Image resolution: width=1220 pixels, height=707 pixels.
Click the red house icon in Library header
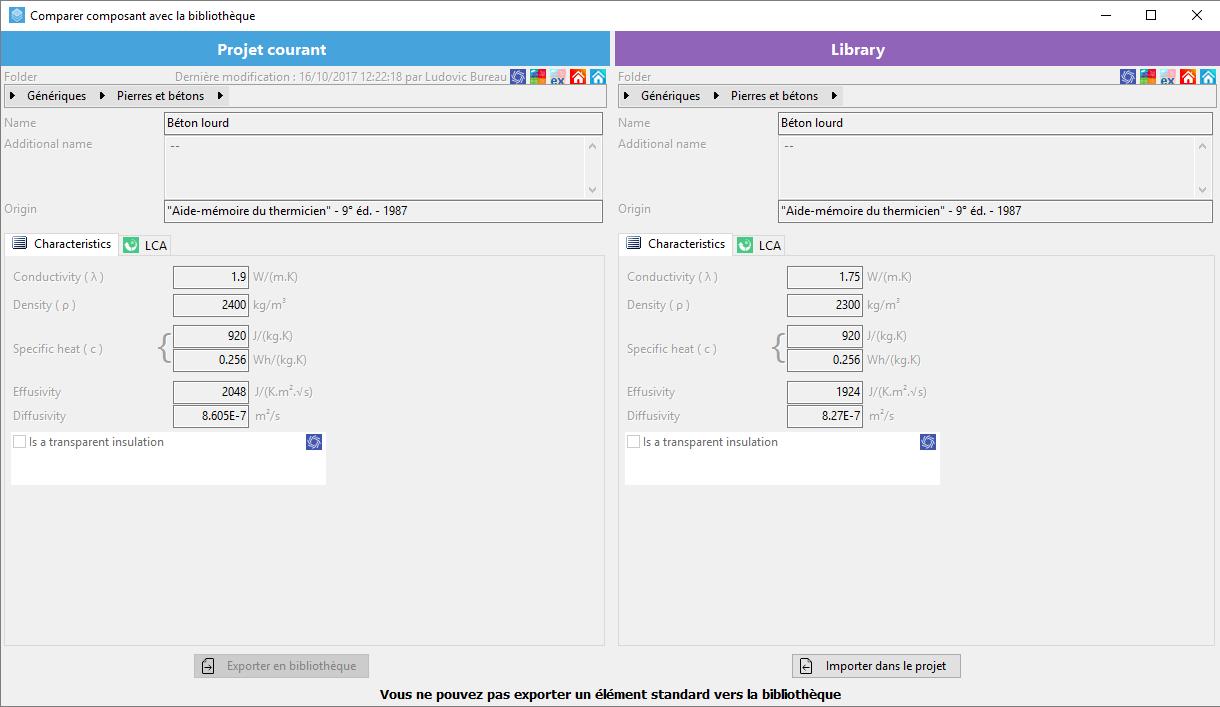(x=1188, y=76)
